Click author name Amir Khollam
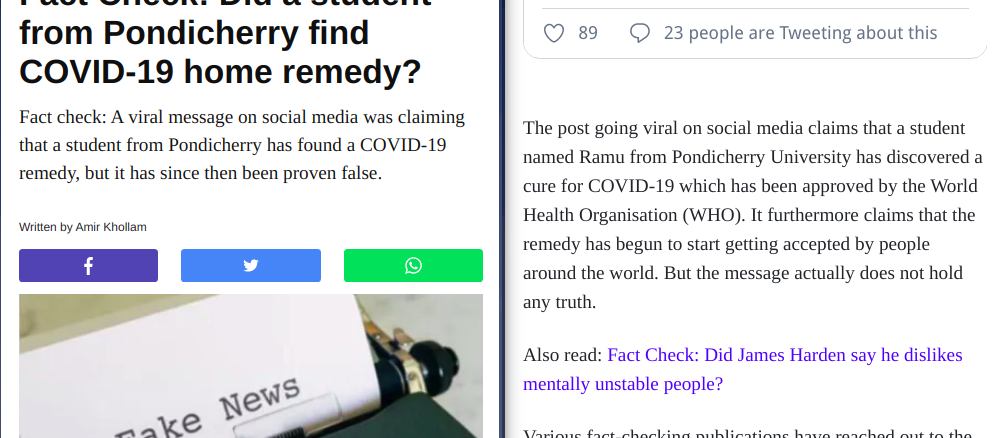This screenshot has height=438, width=1003. click(111, 227)
